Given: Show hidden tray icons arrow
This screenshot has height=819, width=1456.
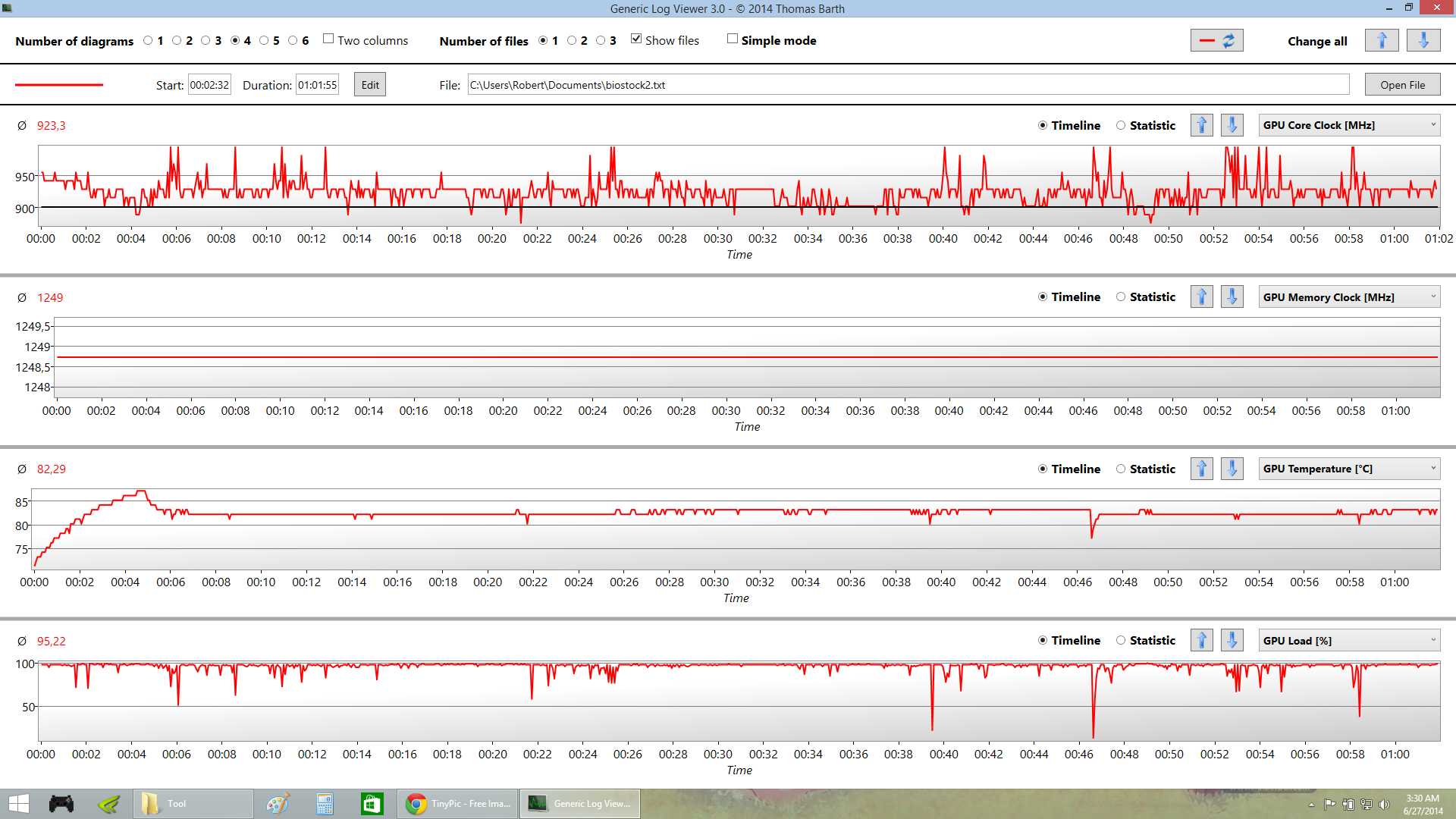Looking at the screenshot, I should pos(1311,805).
